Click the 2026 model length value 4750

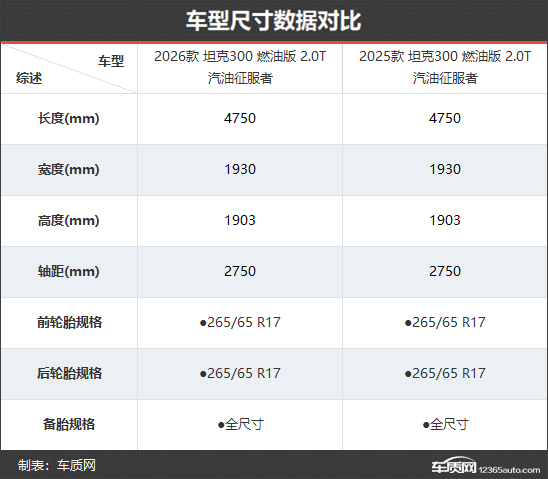tap(240, 118)
